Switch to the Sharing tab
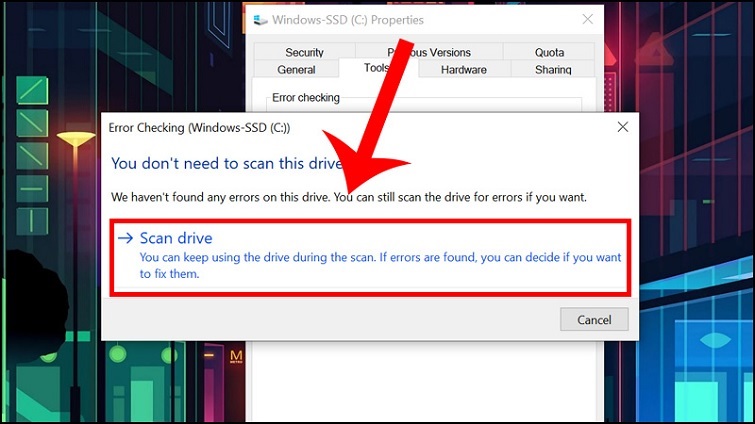755x424 pixels. pyautogui.click(x=553, y=70)
